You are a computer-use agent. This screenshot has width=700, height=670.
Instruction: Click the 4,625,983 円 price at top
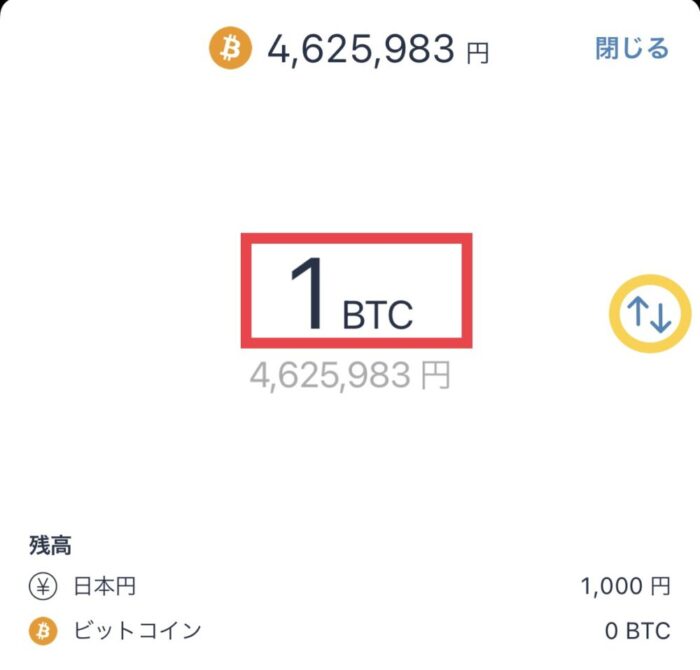point(378,49)
